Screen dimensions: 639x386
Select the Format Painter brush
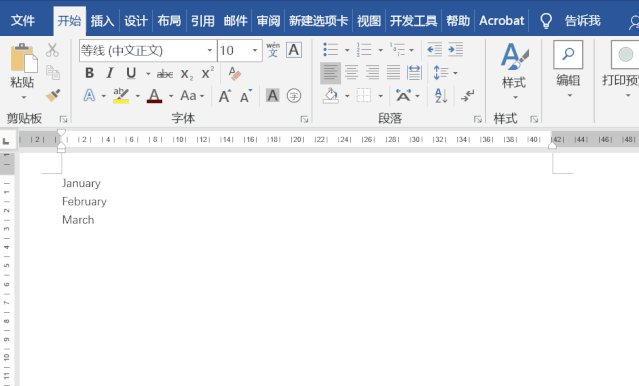click(x=53, y=95)
